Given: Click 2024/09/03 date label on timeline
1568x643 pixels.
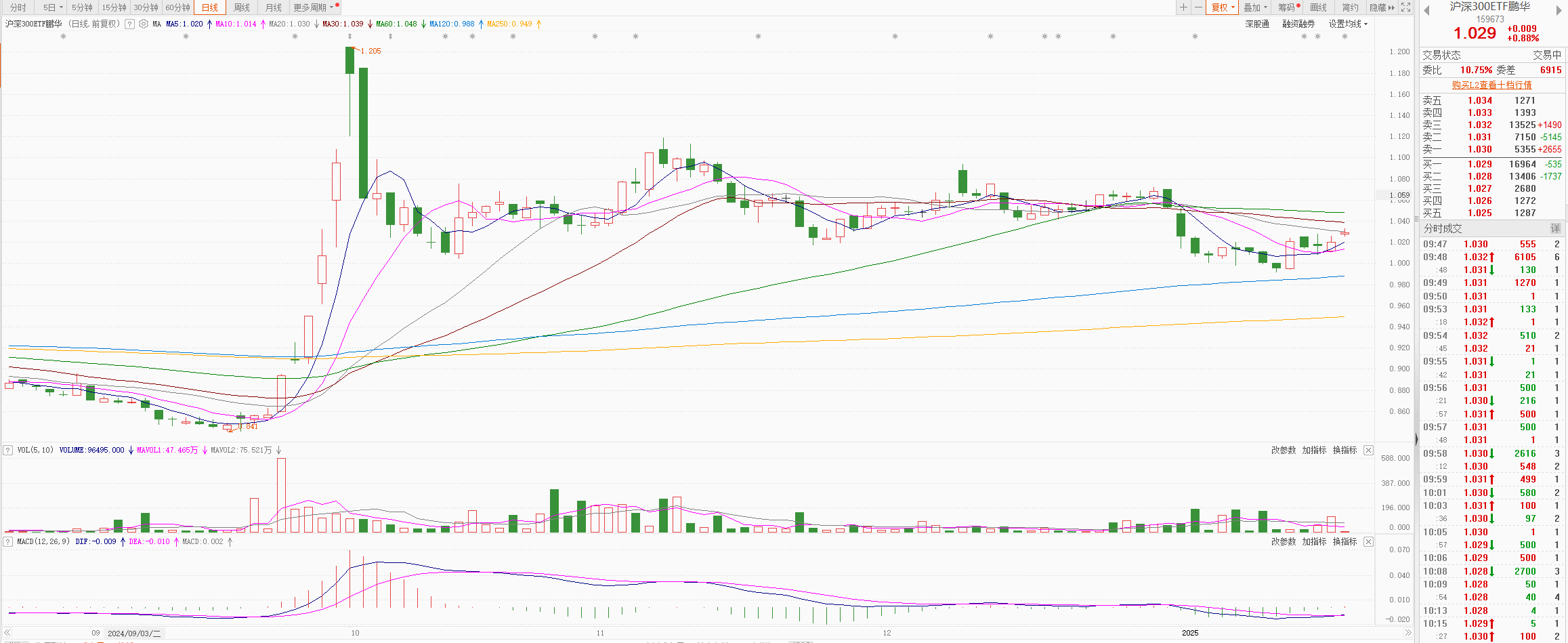Looking at the screenshot, I should 134,633.
